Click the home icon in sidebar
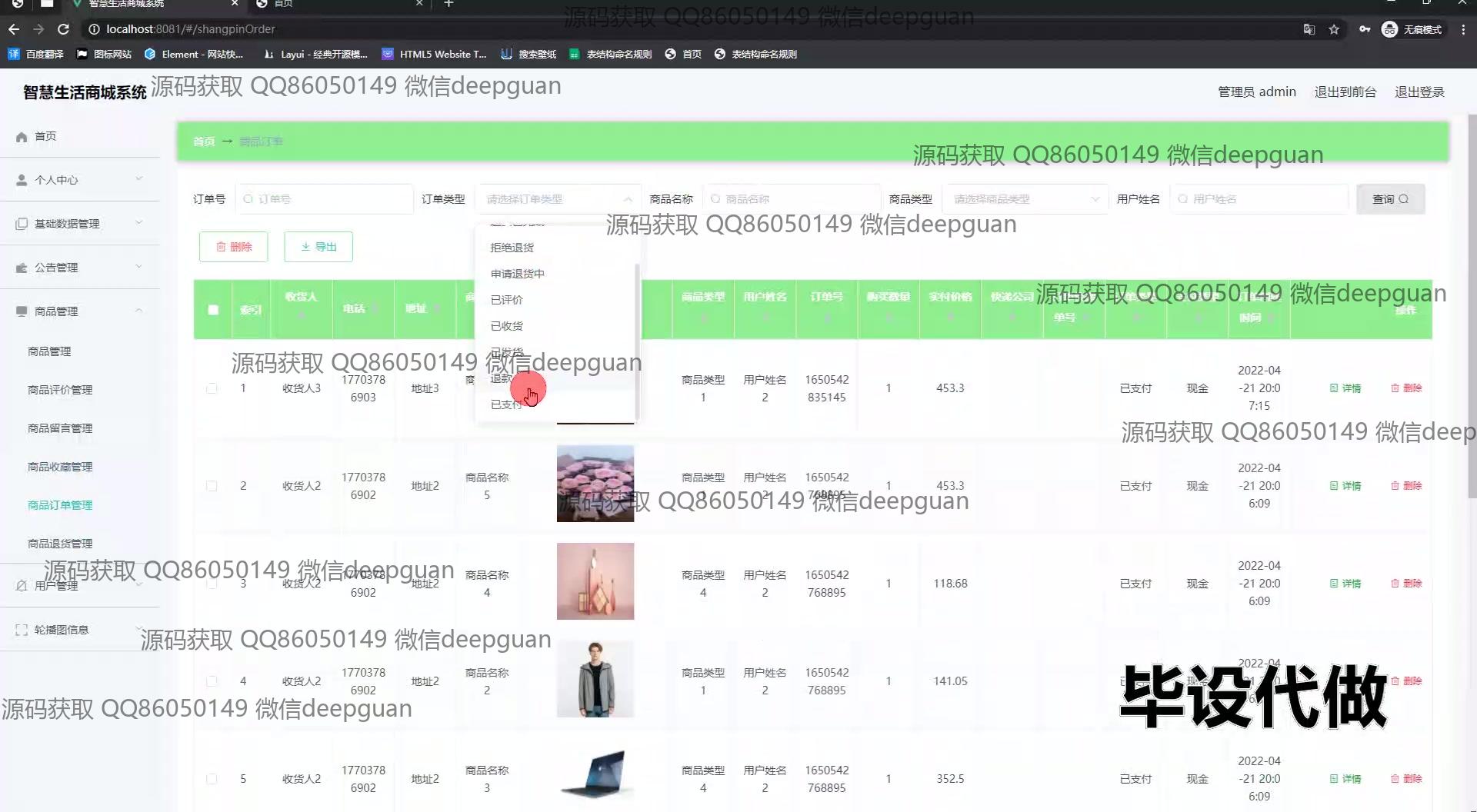Viewport: 1477px width, 812px height. (x=22, y=137)
